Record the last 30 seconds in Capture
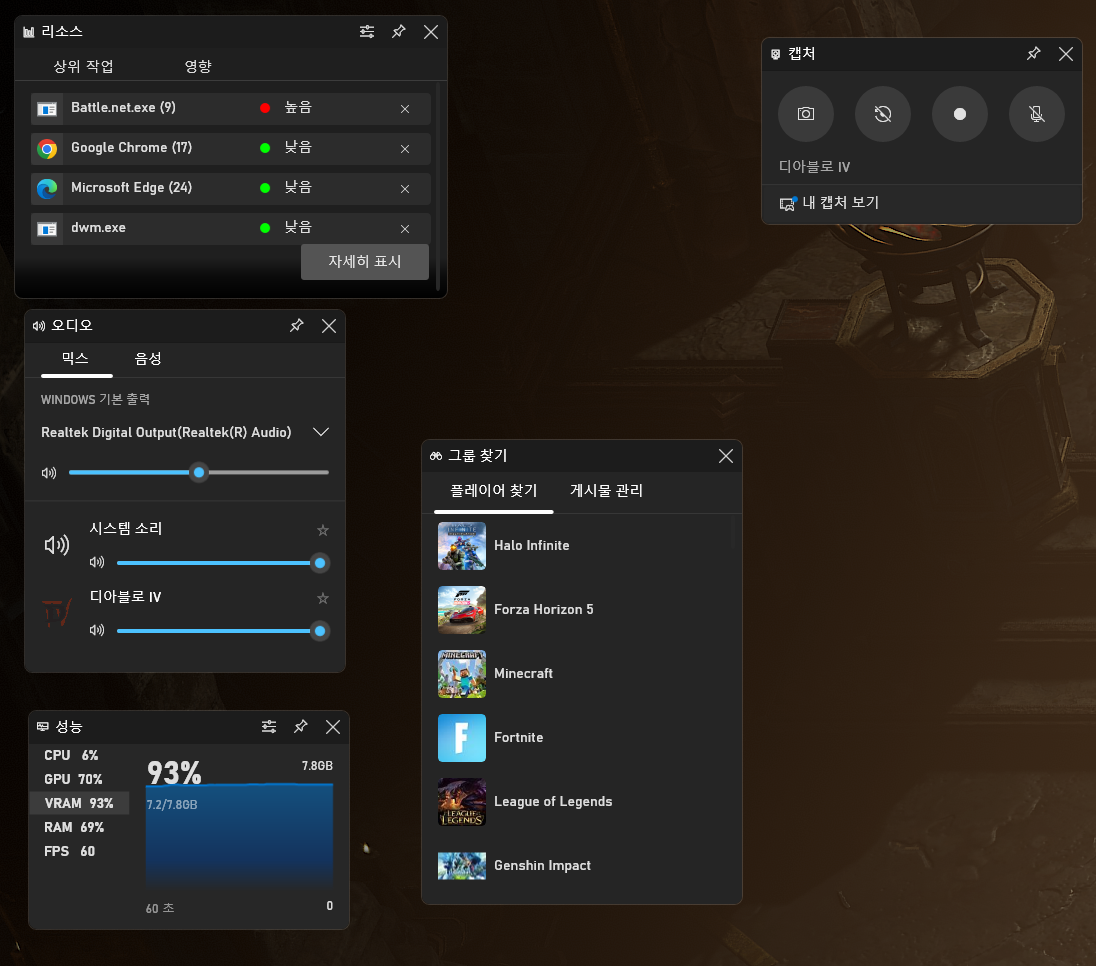1096x966 pixels. 882,114
